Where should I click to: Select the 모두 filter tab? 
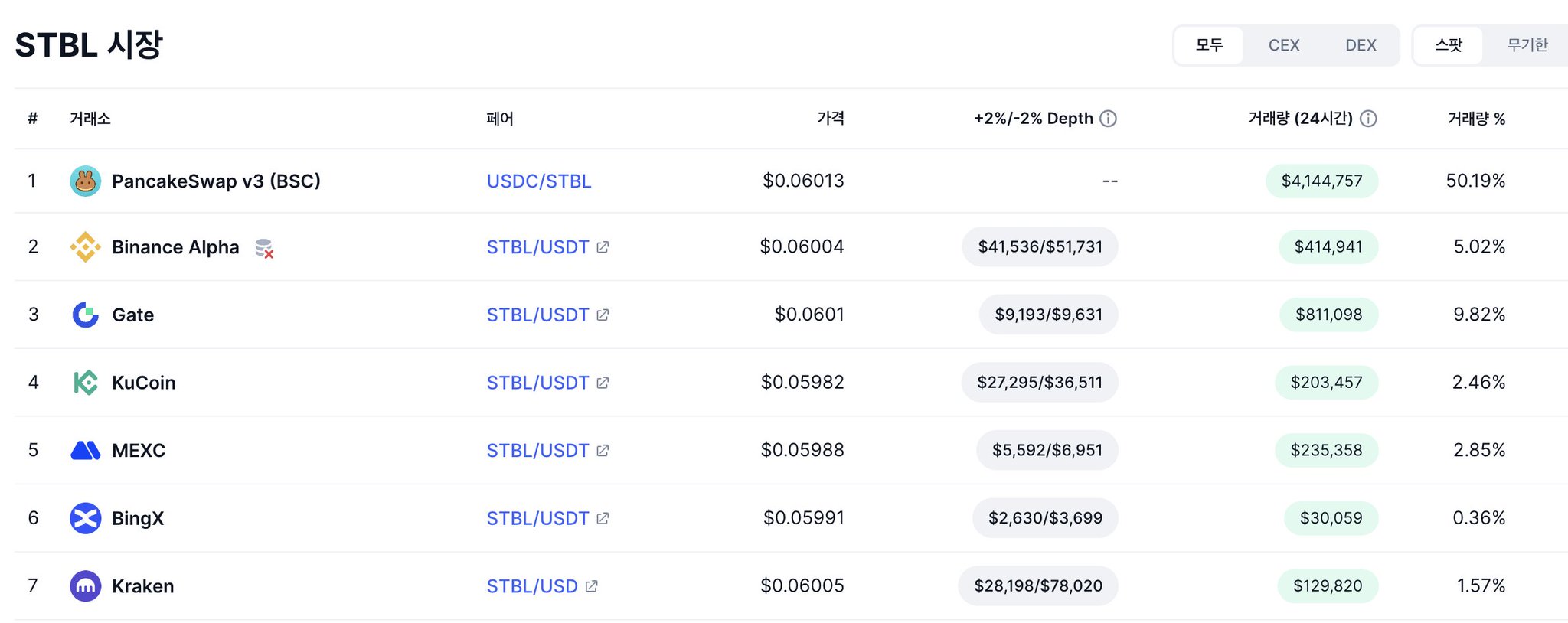coord(1209,45)
